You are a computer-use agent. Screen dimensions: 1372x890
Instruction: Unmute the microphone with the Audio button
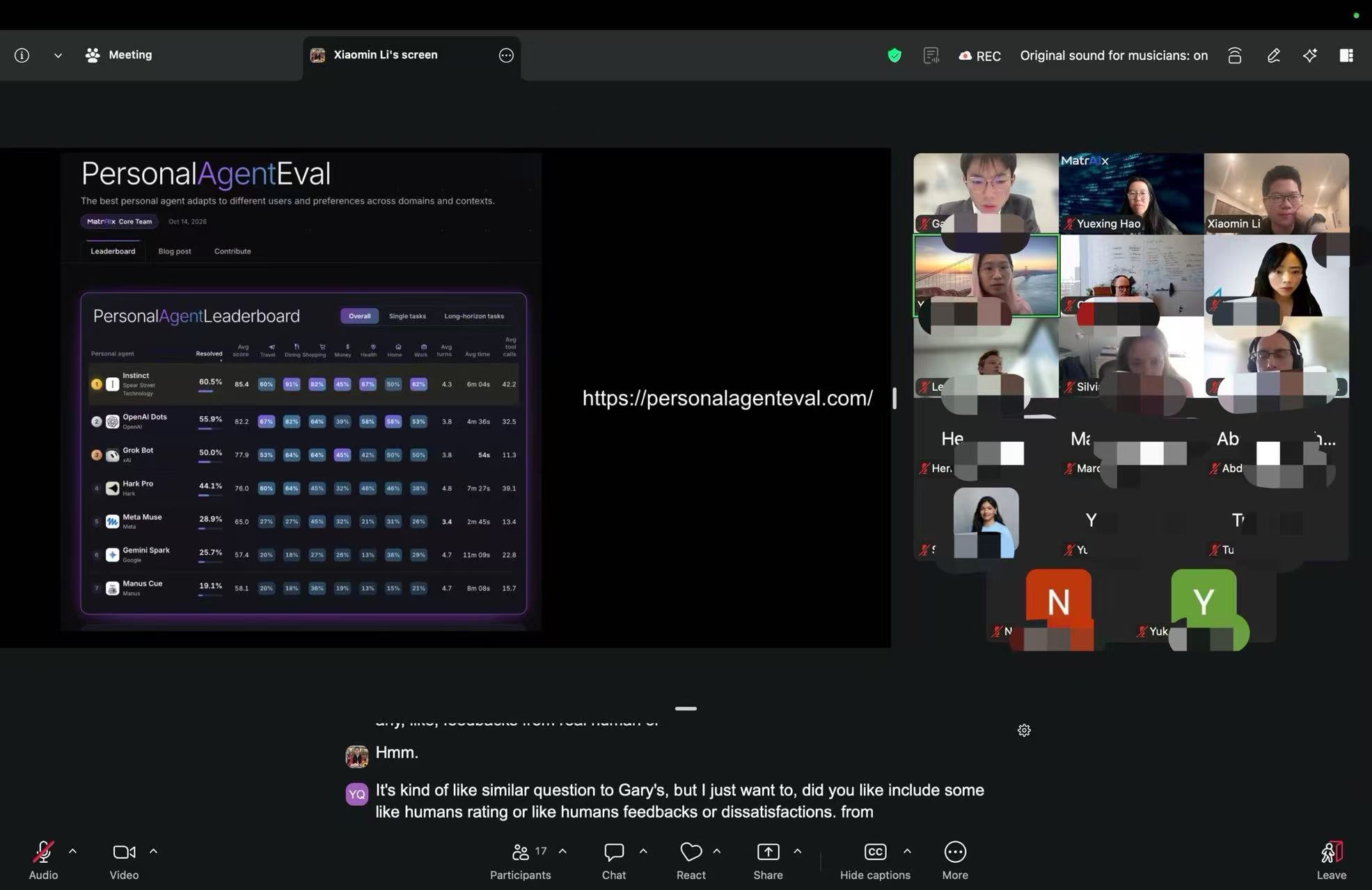coord(43,860)
